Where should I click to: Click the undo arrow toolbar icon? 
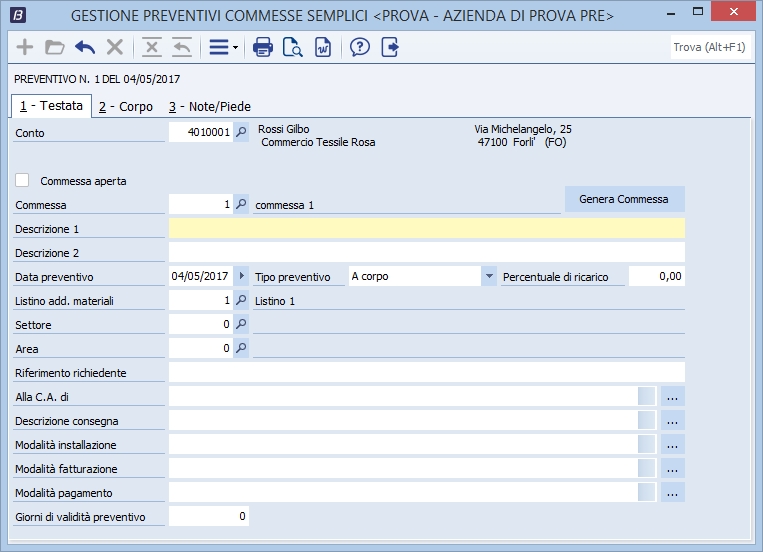[85, 47]
